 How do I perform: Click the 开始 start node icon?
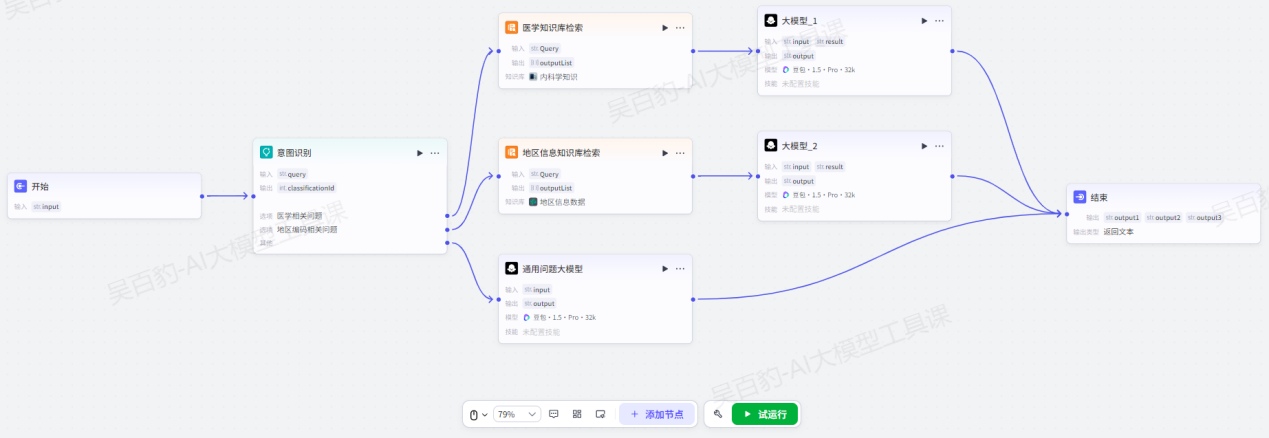click(20, 186)
